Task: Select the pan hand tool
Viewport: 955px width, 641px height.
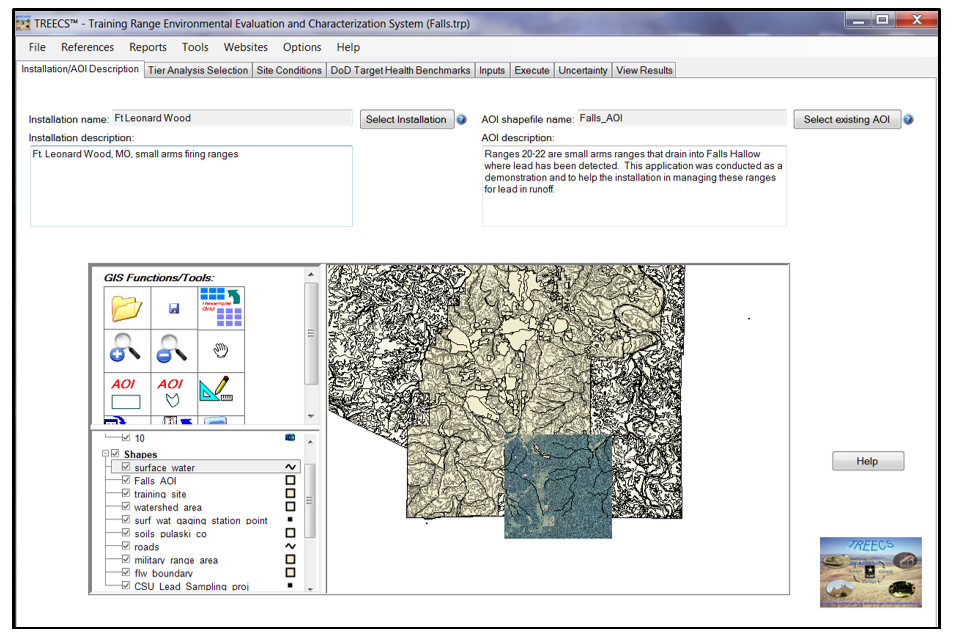Action: 221,350
